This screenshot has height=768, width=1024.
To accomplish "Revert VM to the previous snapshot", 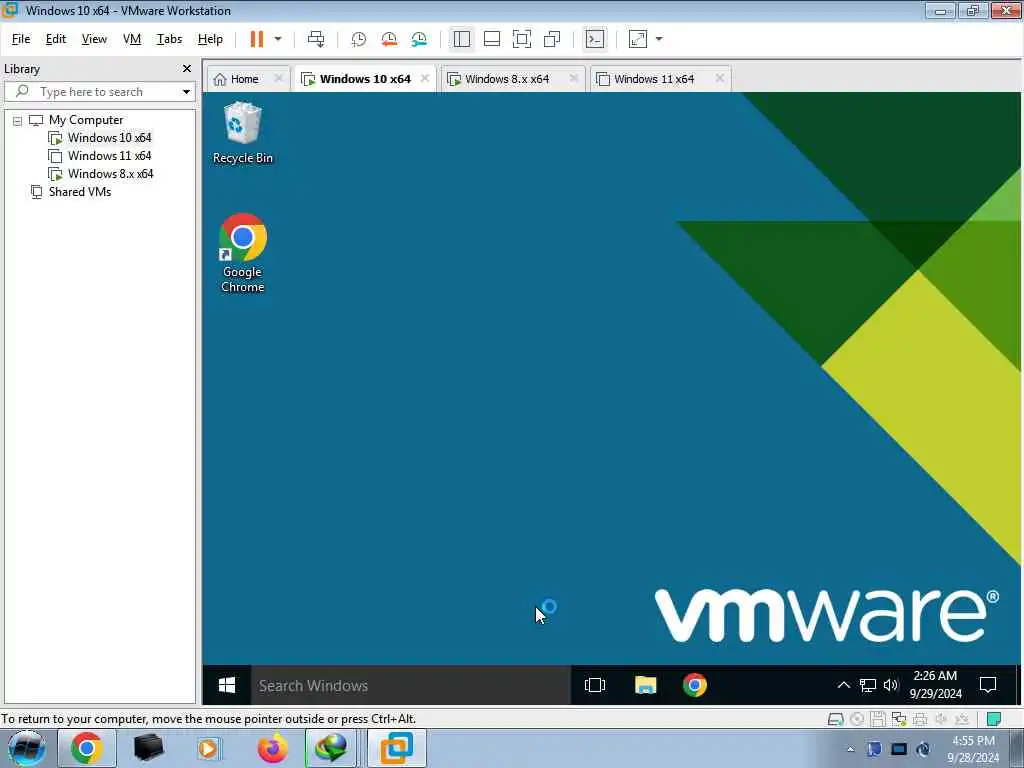I will pos(389,39).
